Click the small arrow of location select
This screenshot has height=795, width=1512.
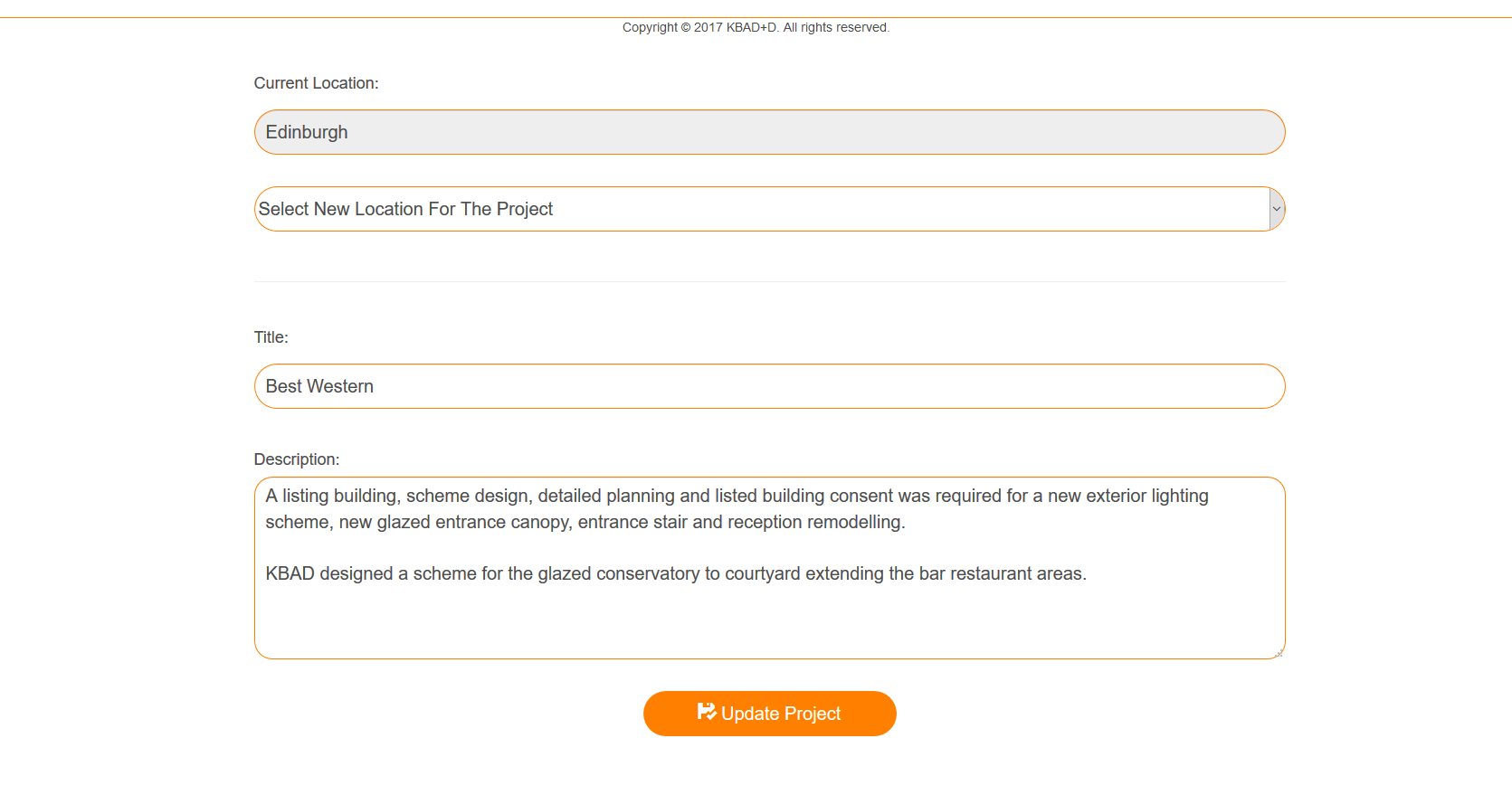pos(1277,209)
